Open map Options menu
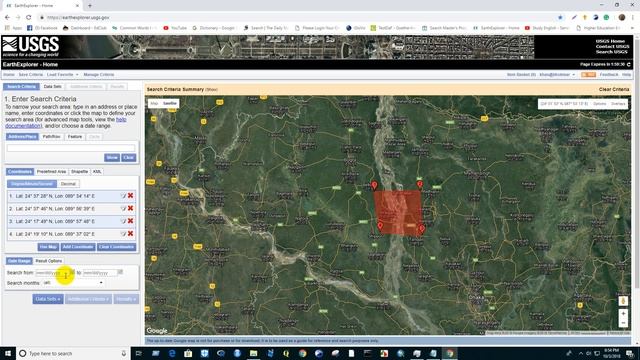640x360 pixels. click(600, 104)
